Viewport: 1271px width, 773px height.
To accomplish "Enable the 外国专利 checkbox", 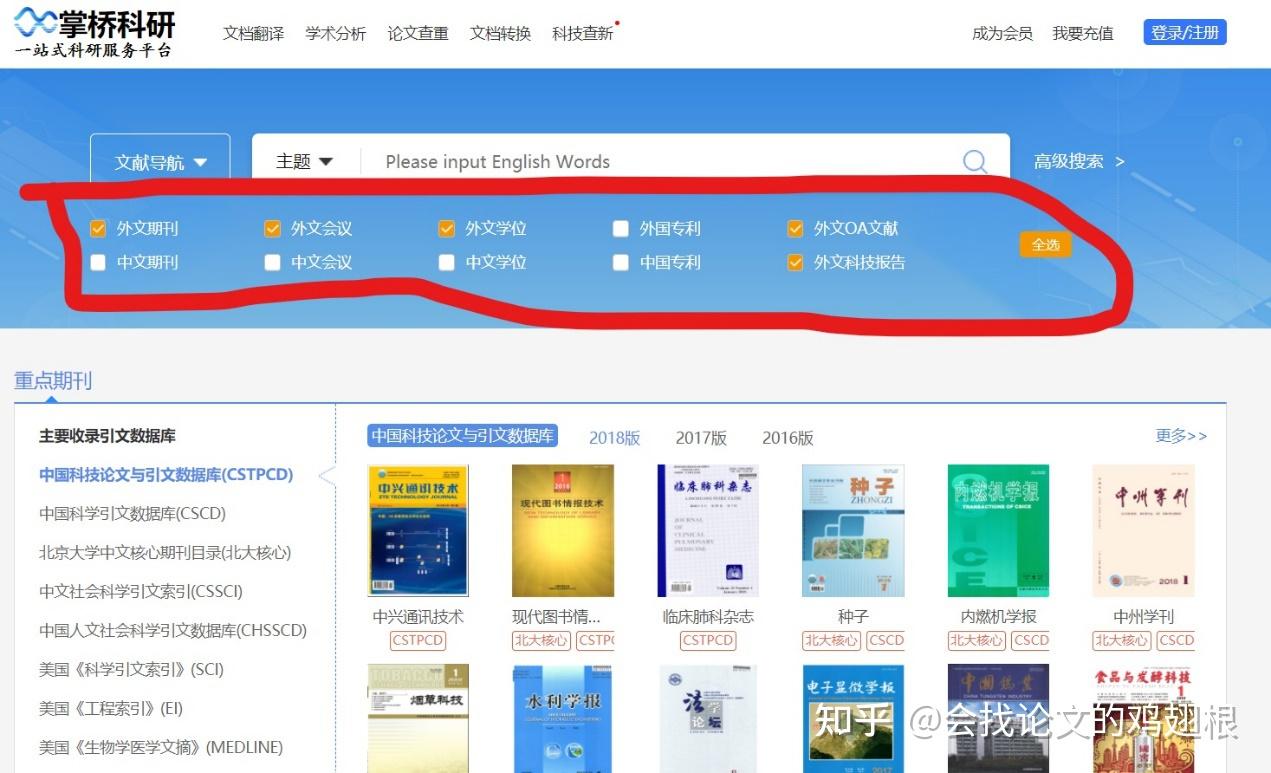I will pos(620,228).
